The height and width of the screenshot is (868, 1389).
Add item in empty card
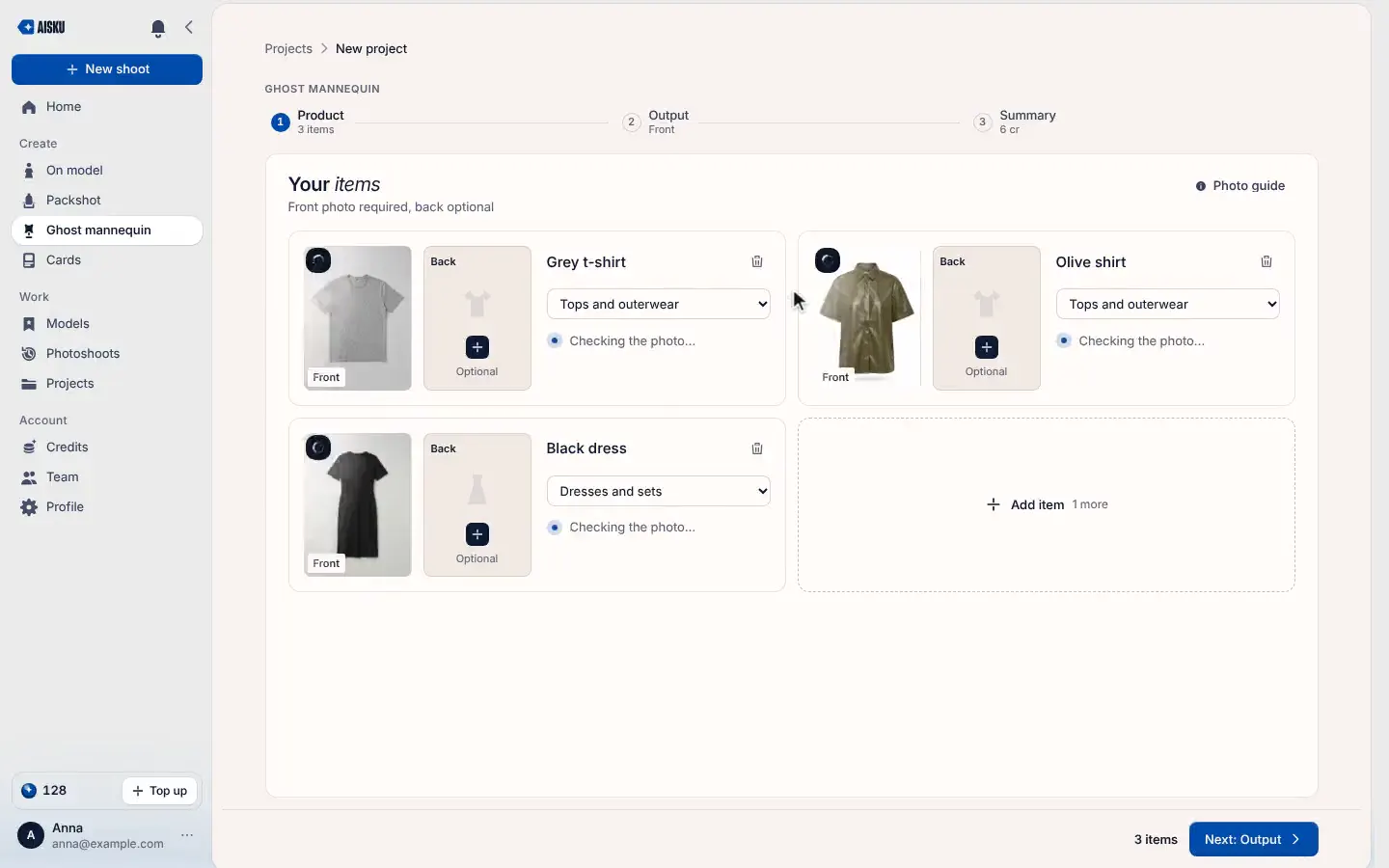pyautogui.click(x=1047, y=504)
